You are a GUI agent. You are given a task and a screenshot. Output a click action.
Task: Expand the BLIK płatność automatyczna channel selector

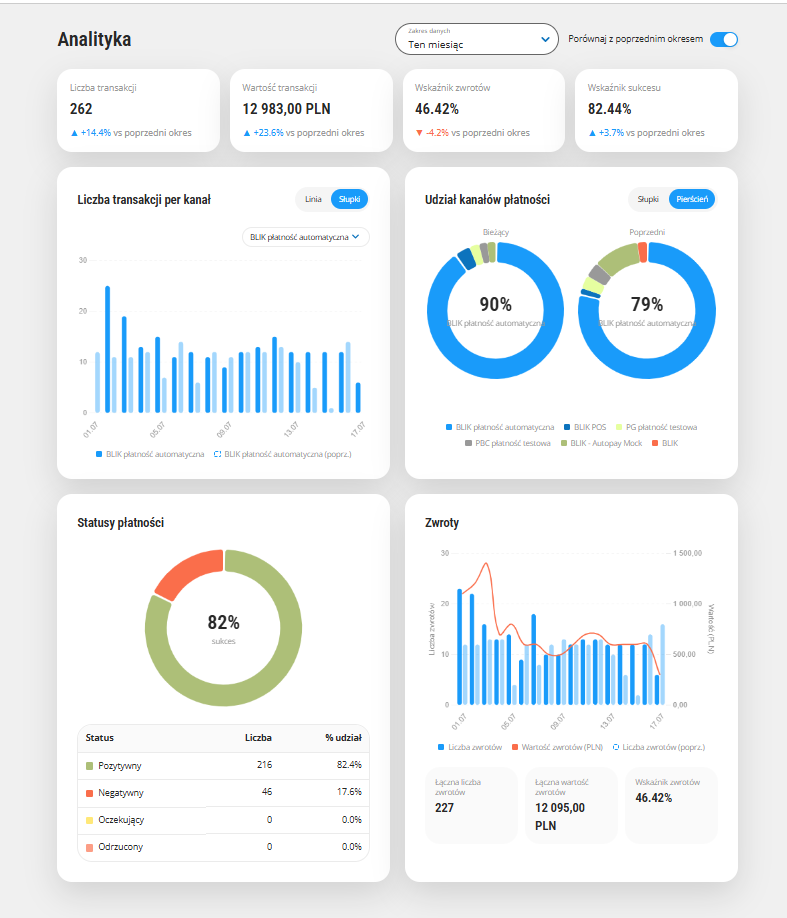(306, 237)
